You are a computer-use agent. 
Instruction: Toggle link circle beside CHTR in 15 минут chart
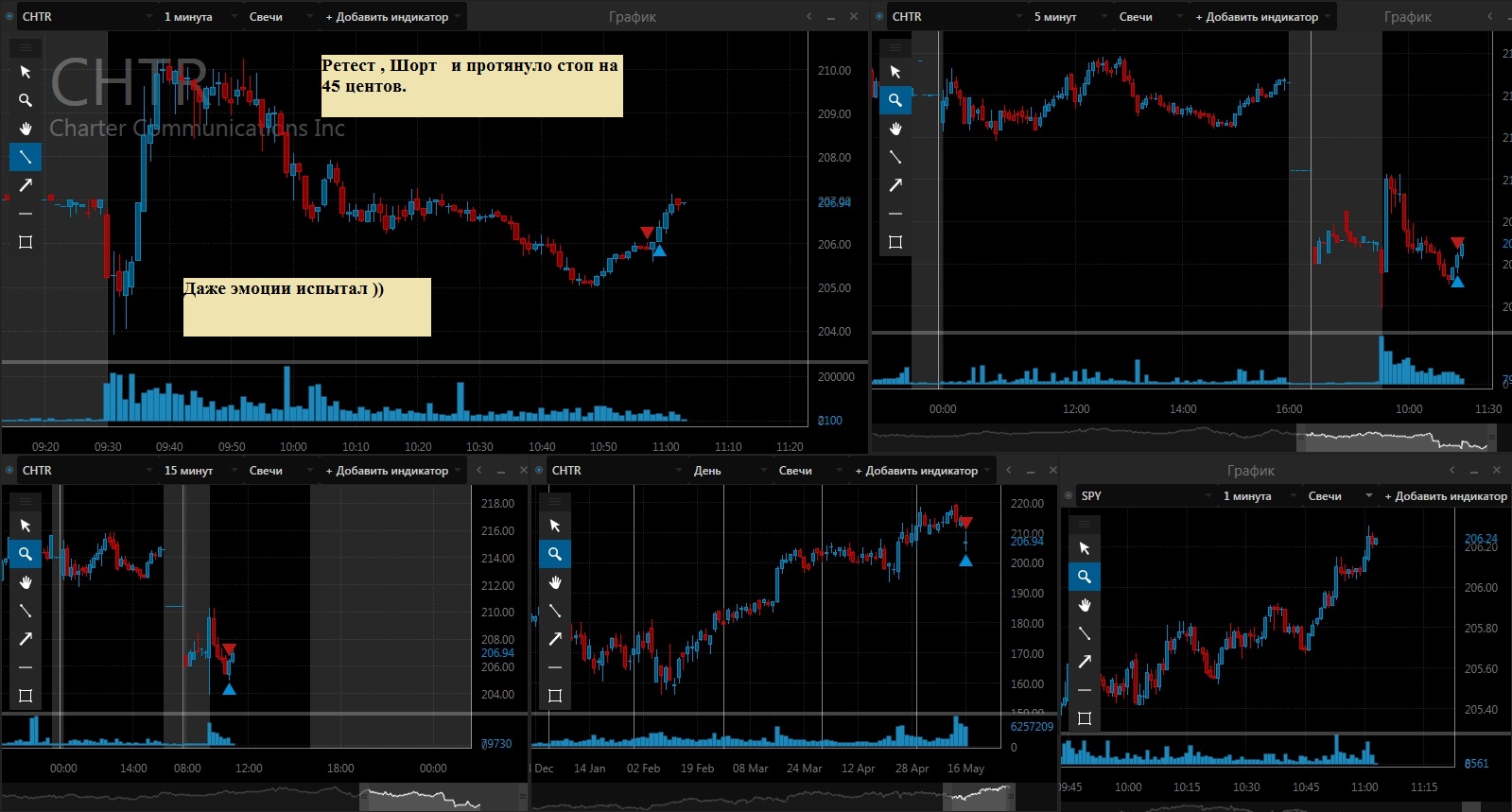click(x=10, y=471)
